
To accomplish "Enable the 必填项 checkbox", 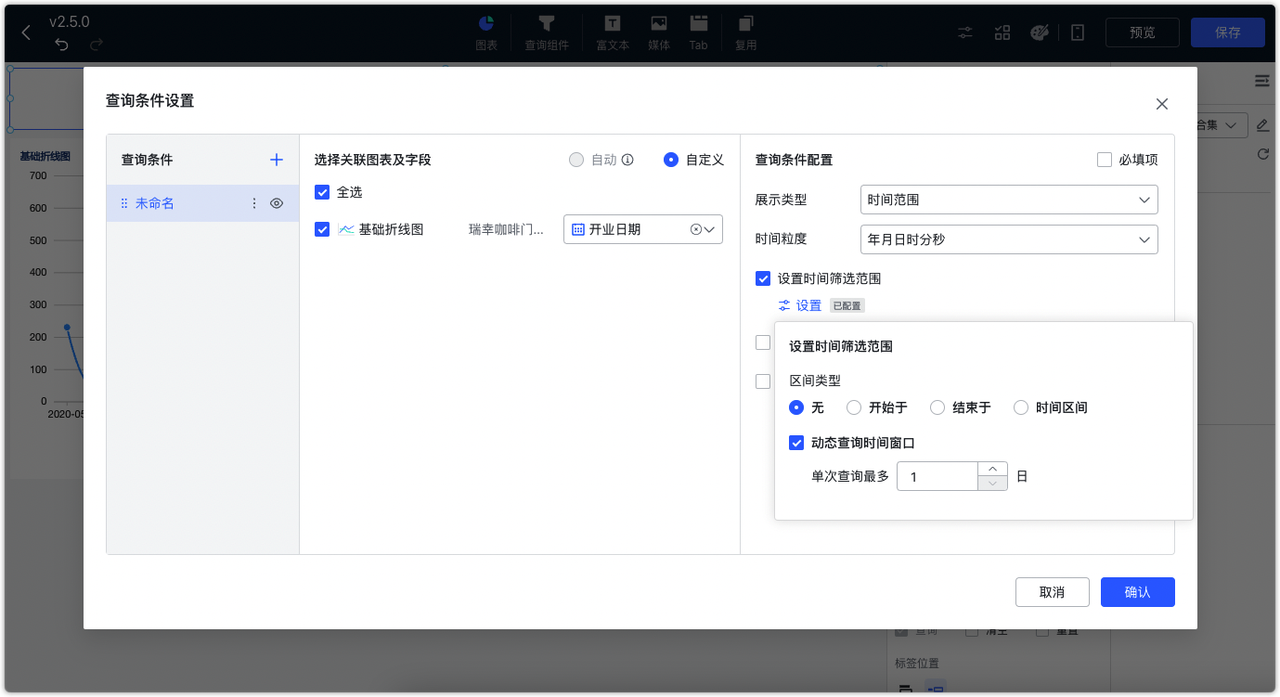I will tap(1104, 161).
